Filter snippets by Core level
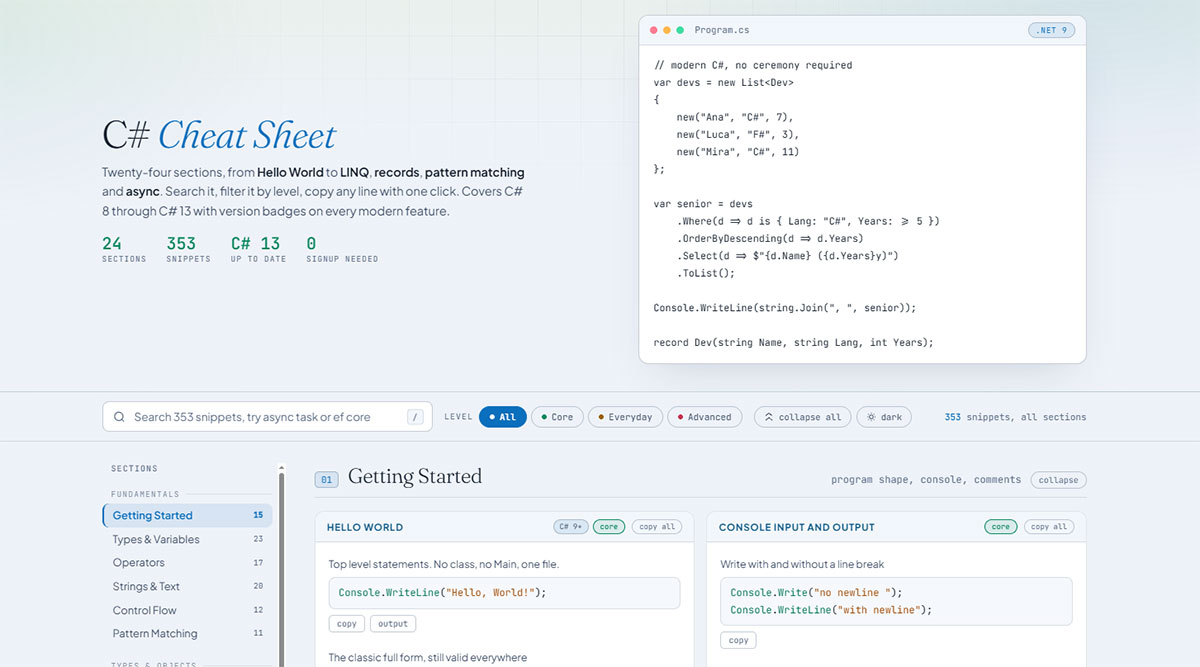Viewport: 1200px width, 667px height. 557,417
